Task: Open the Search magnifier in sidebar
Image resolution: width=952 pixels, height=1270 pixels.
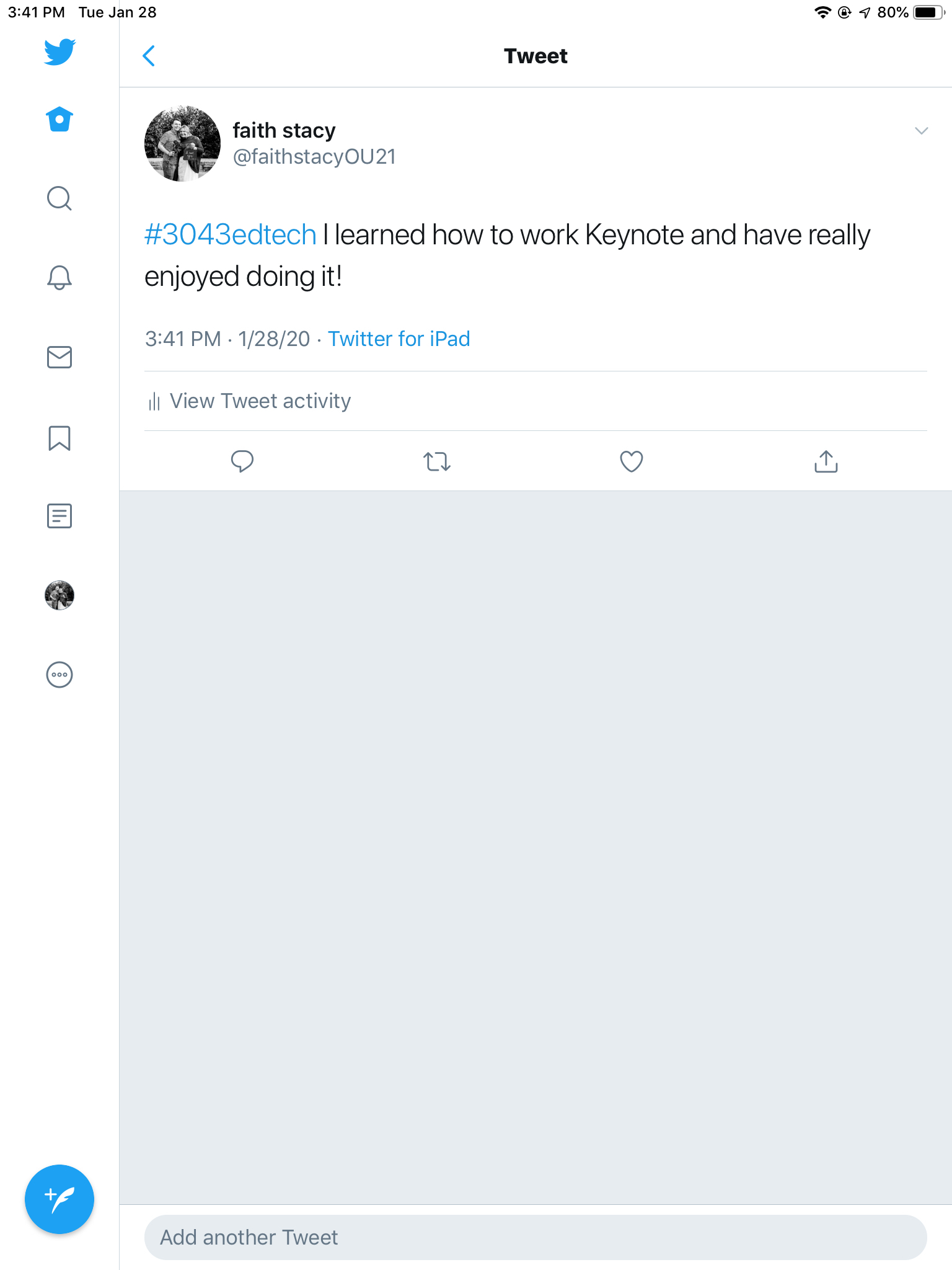Action: 59,198
